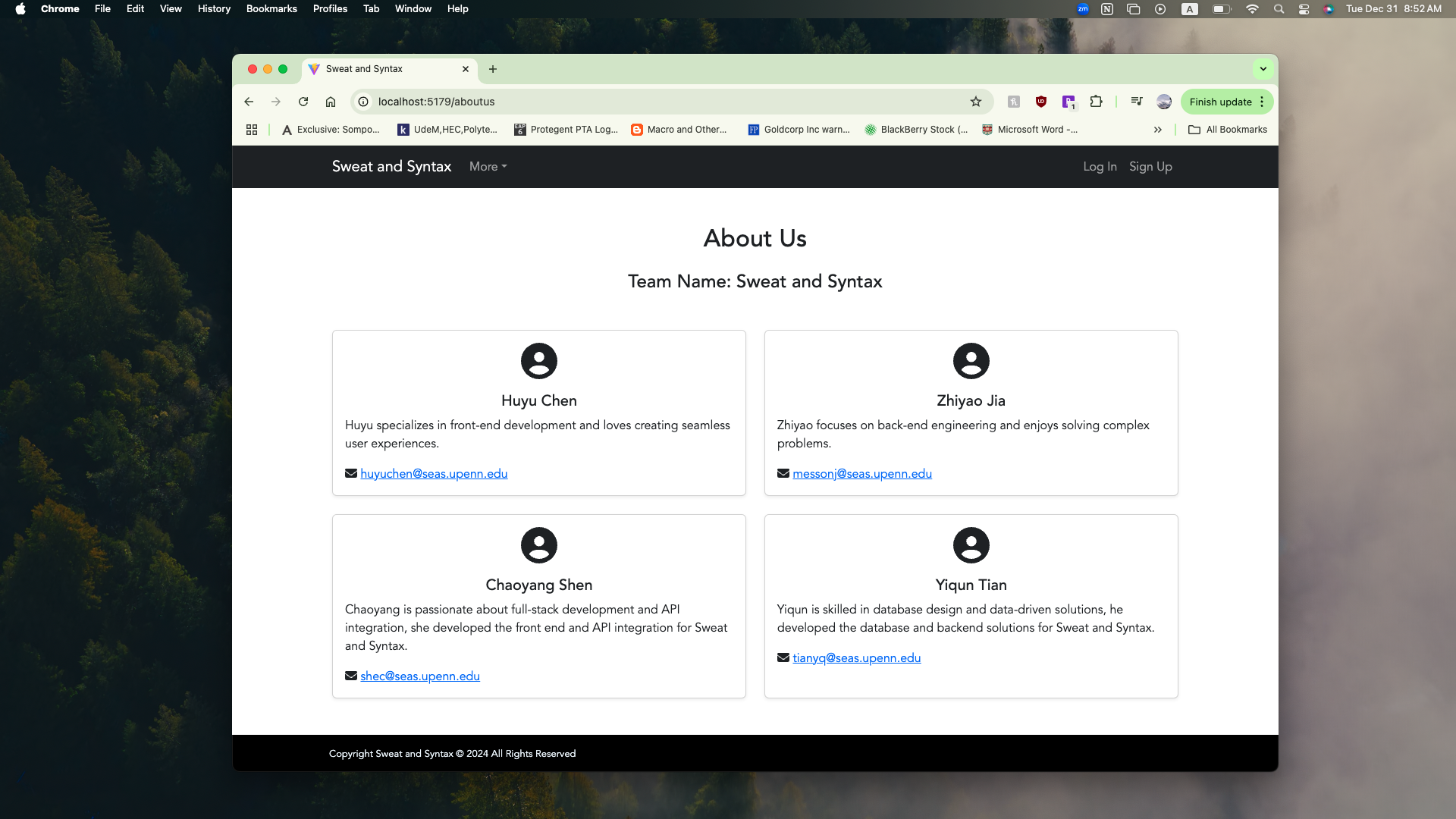Image resolution: width=1456 pixels, height=819 pixels.
Task: Open the Bookmarks menu in menu bar
Action: point(271,9)
